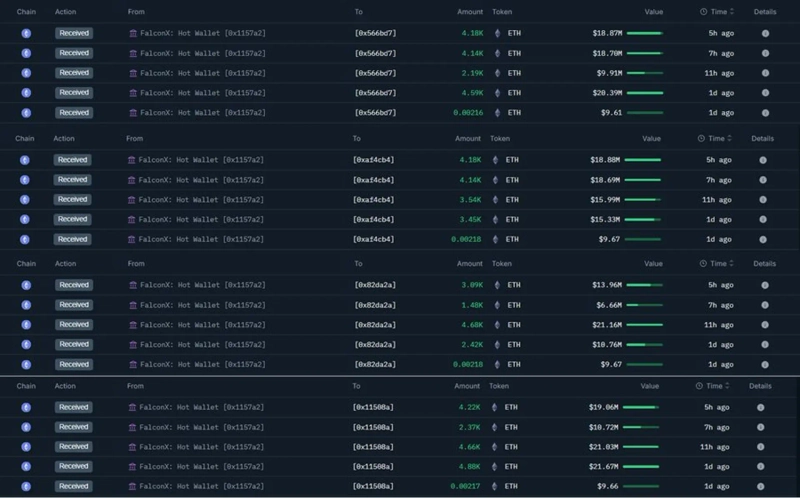The height and width of the screenshot is (498, 800).
Task: Click the clock icon in the 0x11508a table header
Action: coord(699,386)
